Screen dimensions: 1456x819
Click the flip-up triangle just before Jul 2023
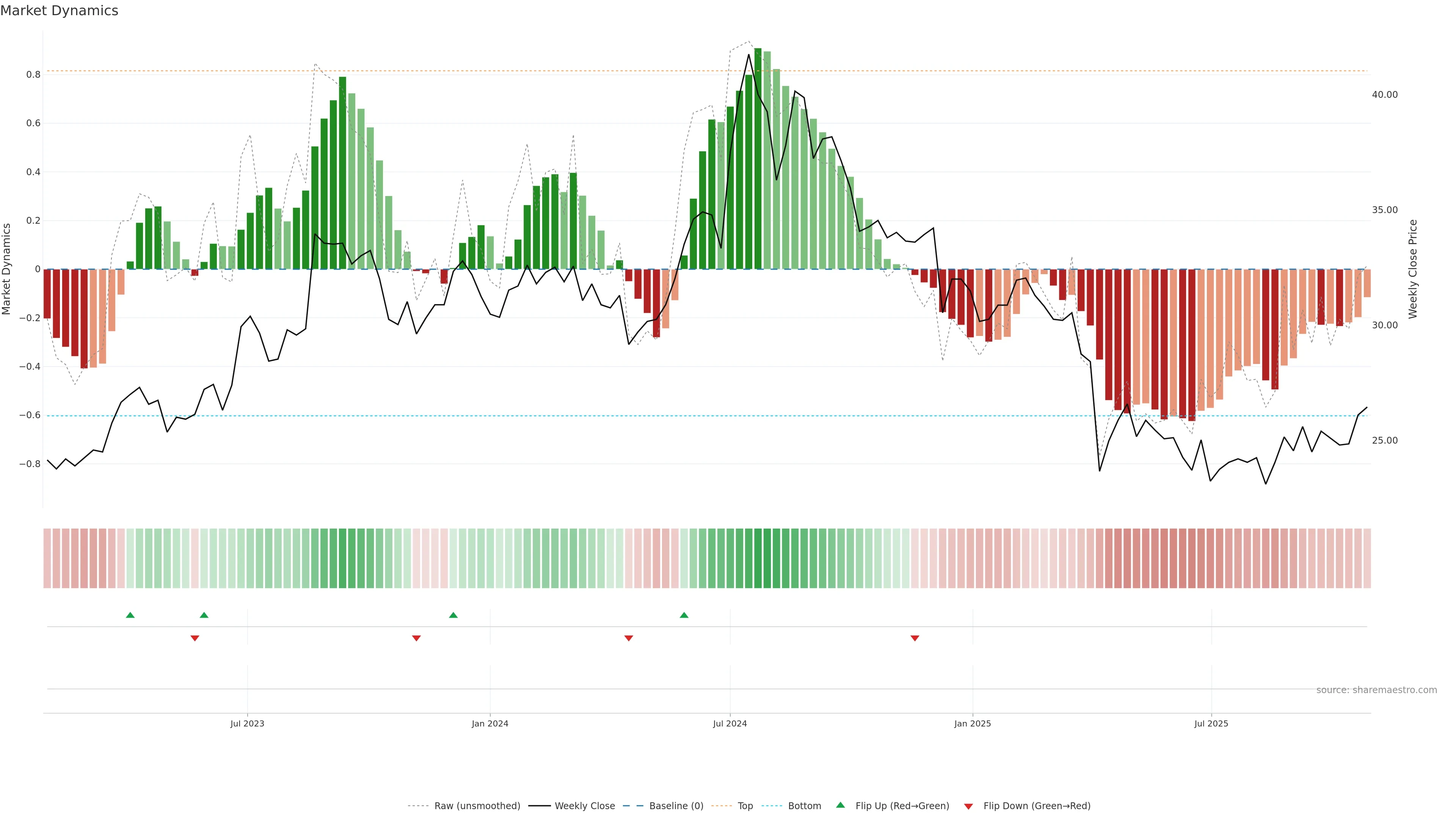click(204, 615)
